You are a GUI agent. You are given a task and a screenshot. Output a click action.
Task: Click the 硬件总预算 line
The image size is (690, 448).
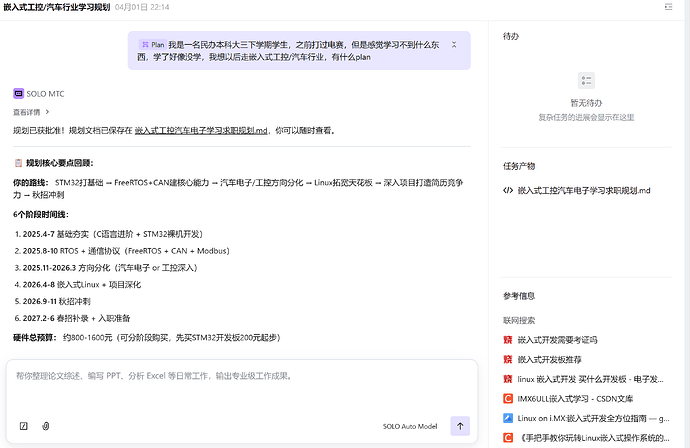(x=147, y=338)
